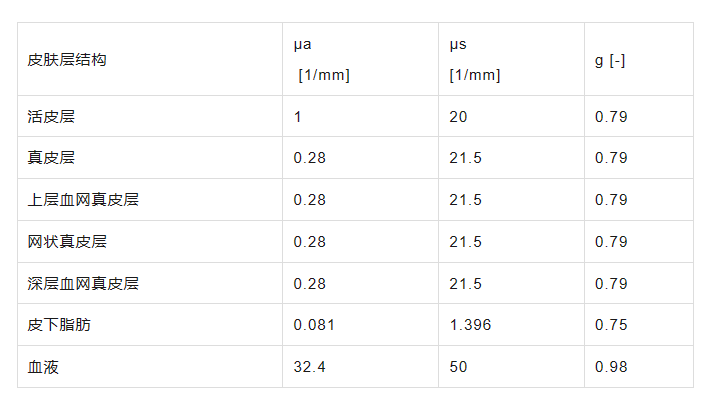Select the μs [1/mm] column header
Image resolution: width=709 pixels, height=413 pixels.
point(474,60)
